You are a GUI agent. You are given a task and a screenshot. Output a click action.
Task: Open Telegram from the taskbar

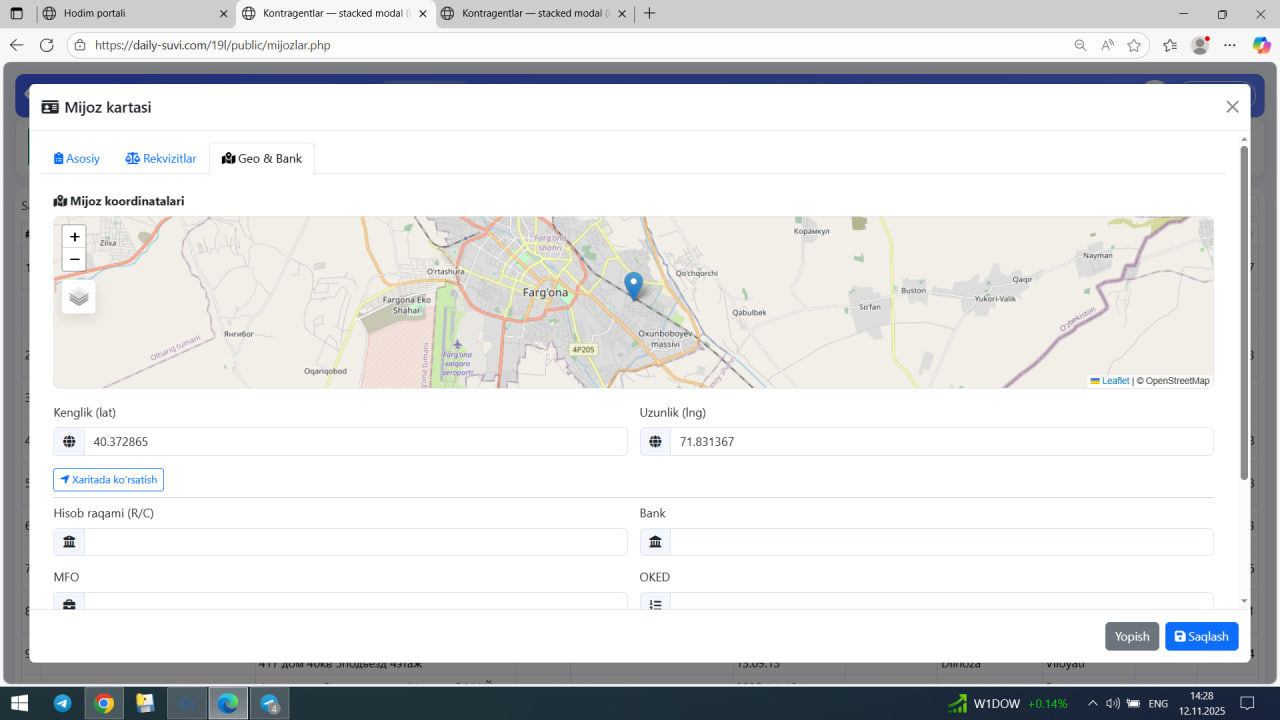tap(62, 703)
